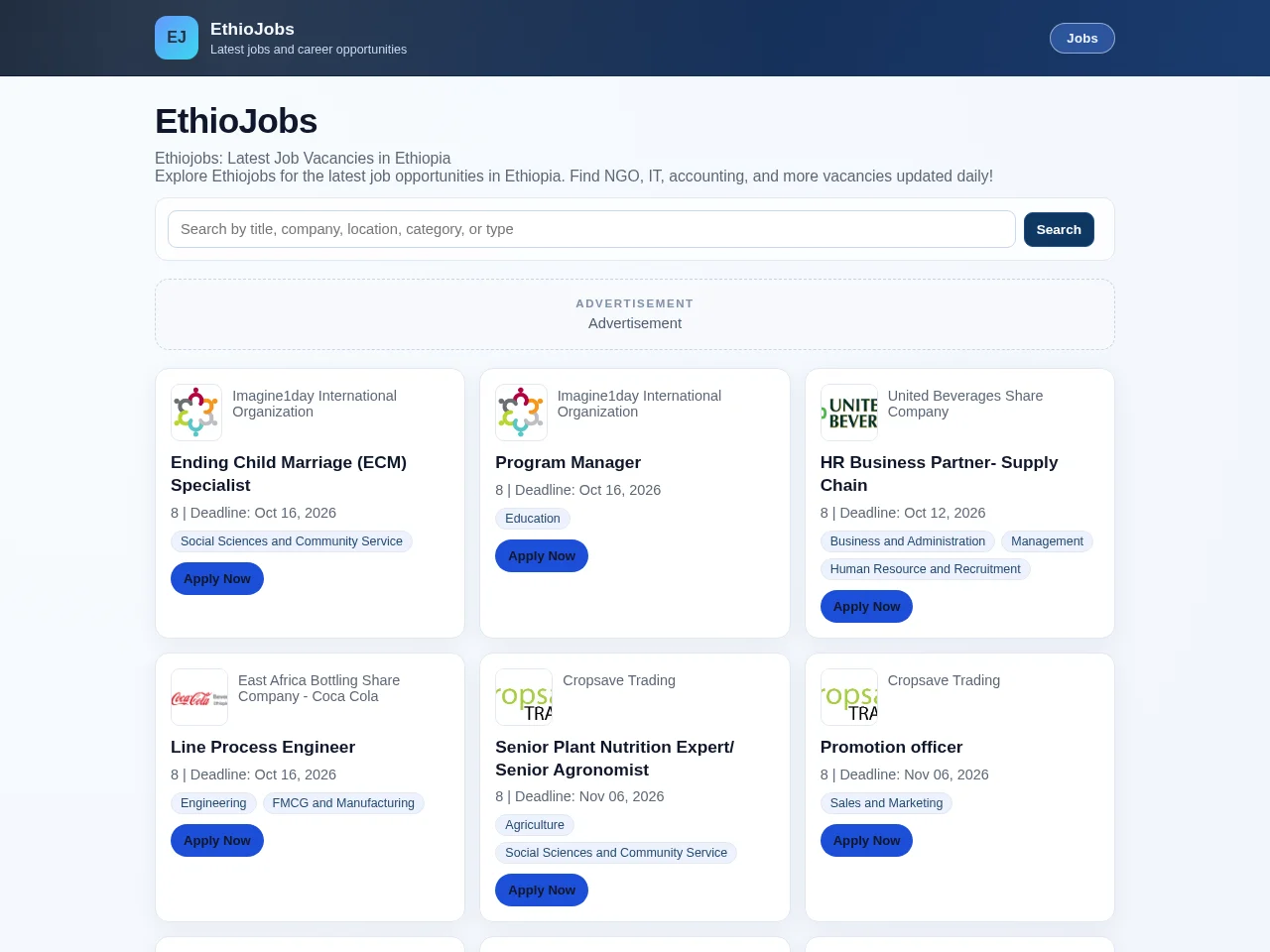Viewport: 1270px width, 952px height.
Task: Select the Management category tag
Action: pos(1047,541)
